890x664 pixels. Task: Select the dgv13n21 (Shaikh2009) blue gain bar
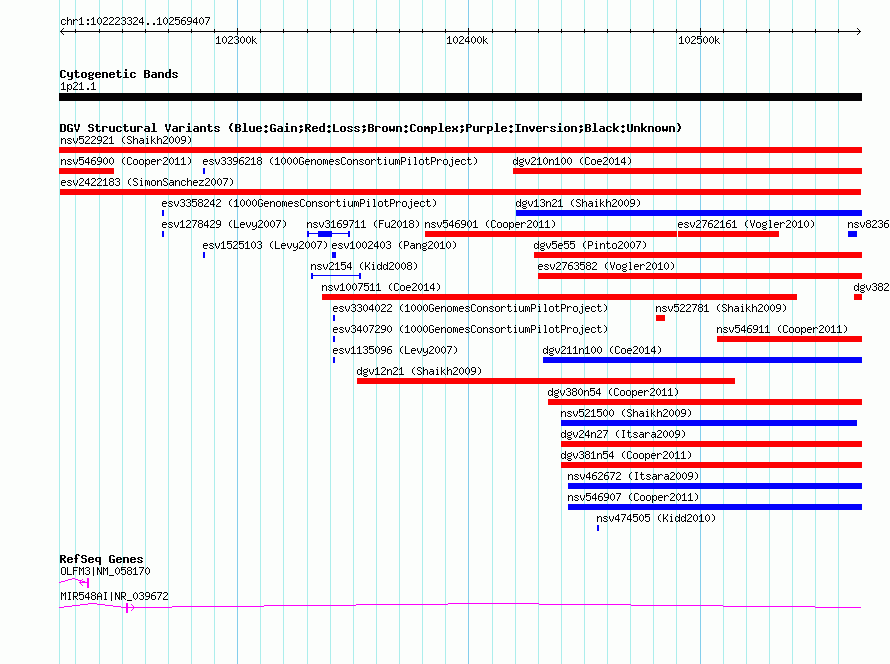pyautogui.click(x=689, y=213)
